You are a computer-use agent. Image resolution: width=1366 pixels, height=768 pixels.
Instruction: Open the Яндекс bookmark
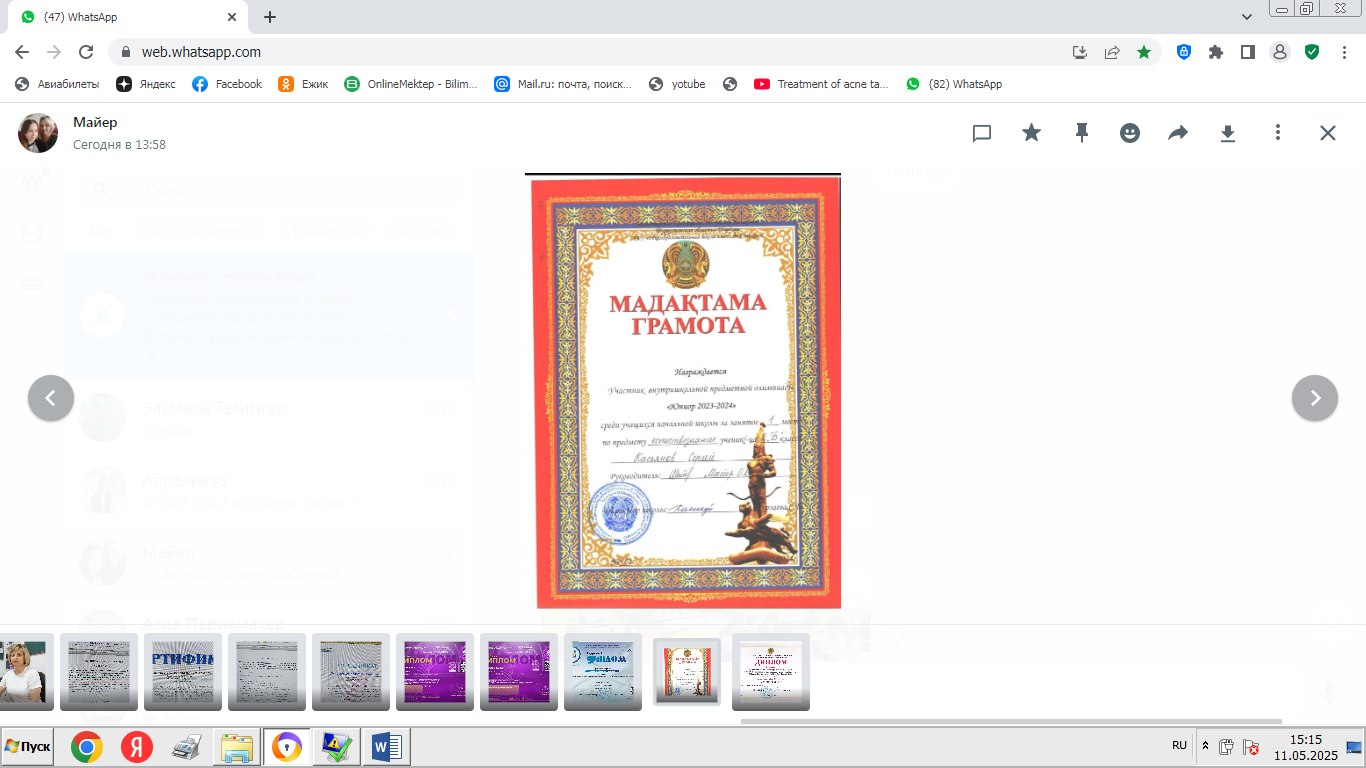[x=146, y=84]
